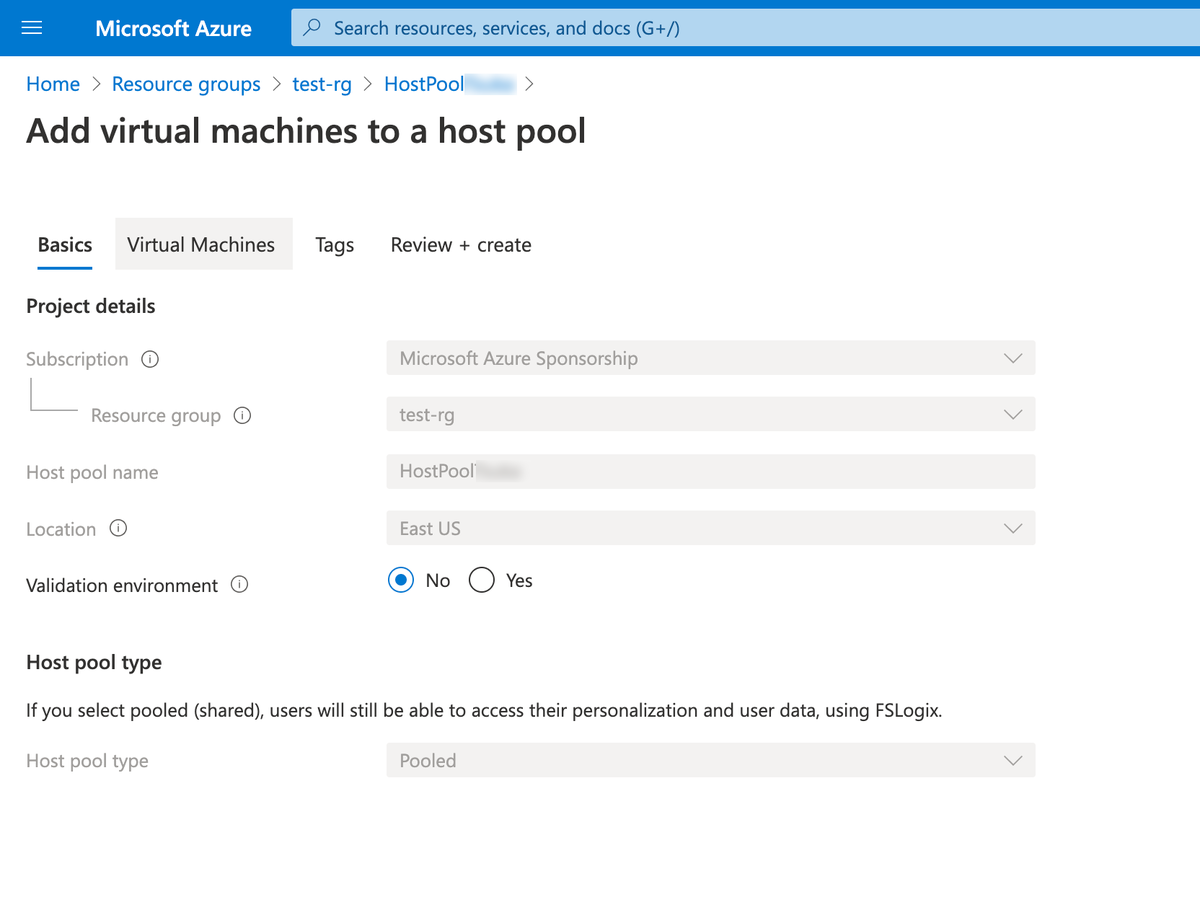Click the FSLogix description sentence
The image size is (1200, 897).
coord(484,711)
